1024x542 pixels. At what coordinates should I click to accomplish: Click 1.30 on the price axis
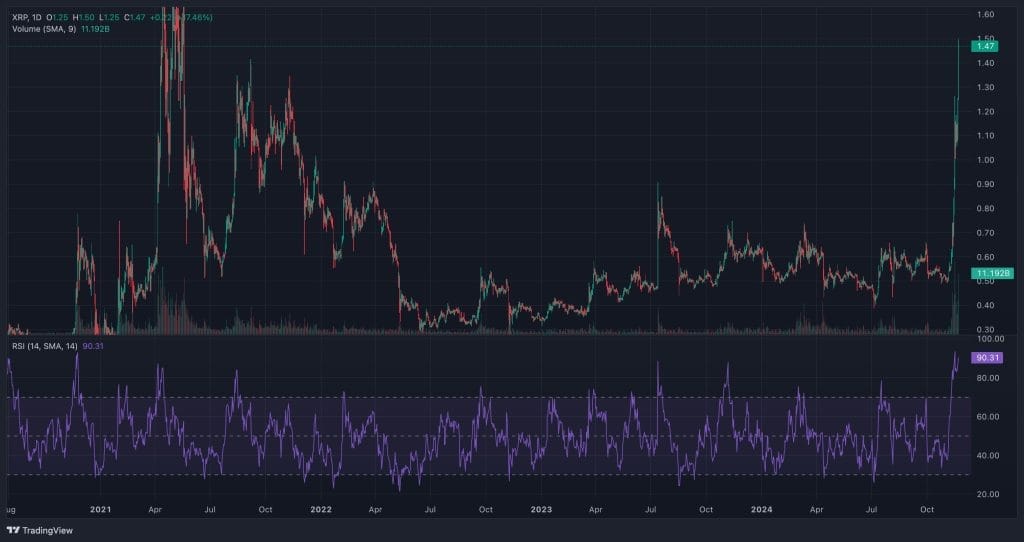coord(985,88)
